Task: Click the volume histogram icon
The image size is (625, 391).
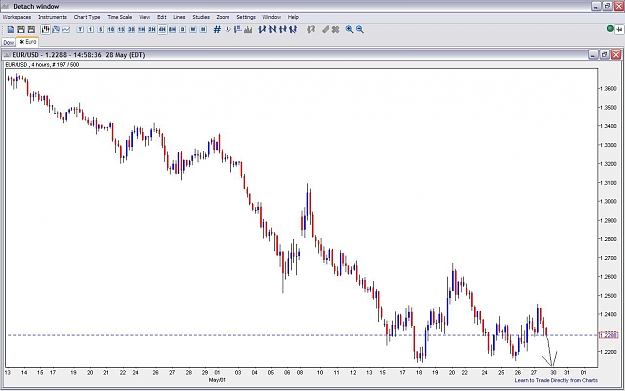Action: point(248,29)
